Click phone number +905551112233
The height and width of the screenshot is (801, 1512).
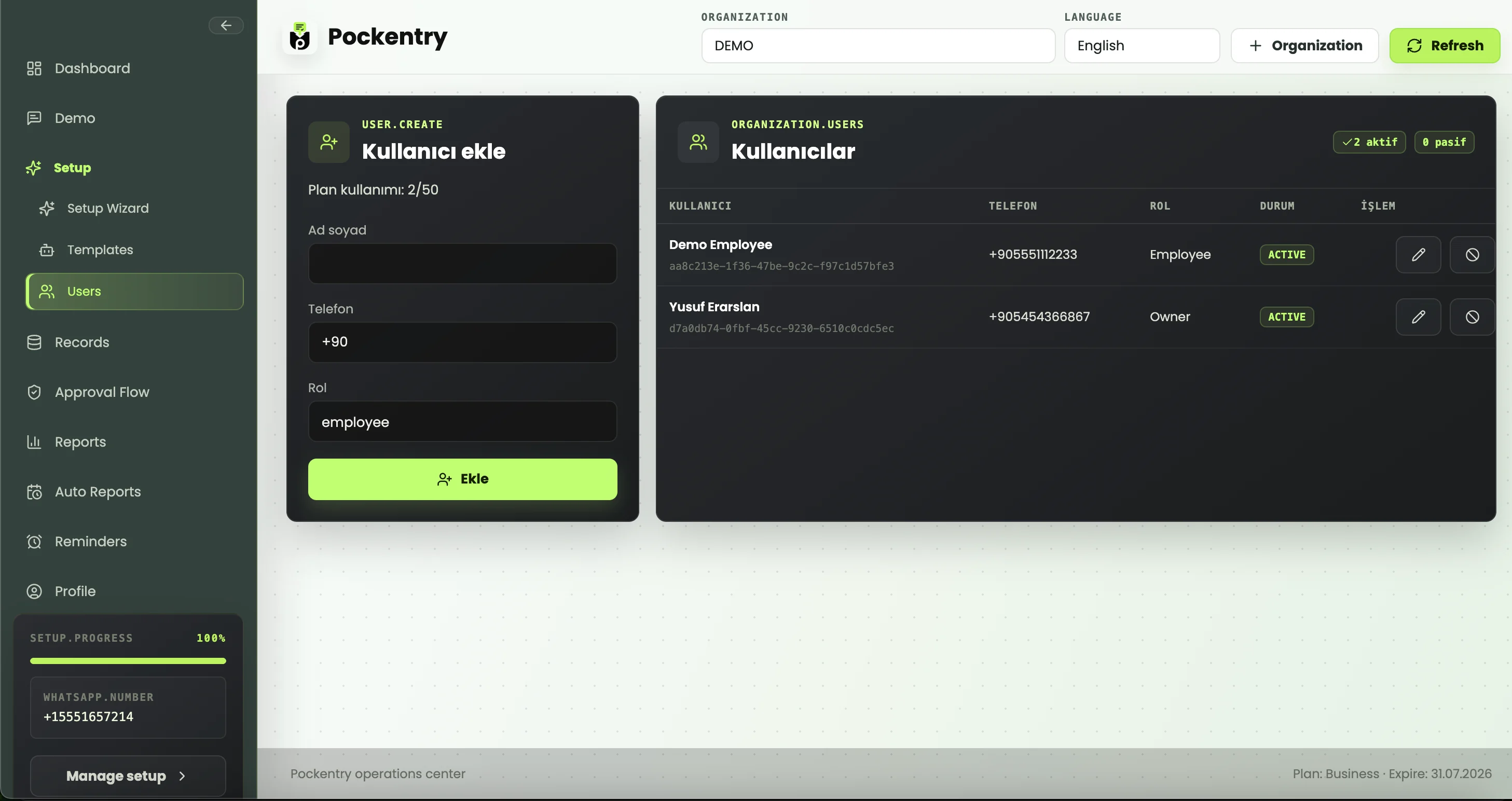[1033, 255]
